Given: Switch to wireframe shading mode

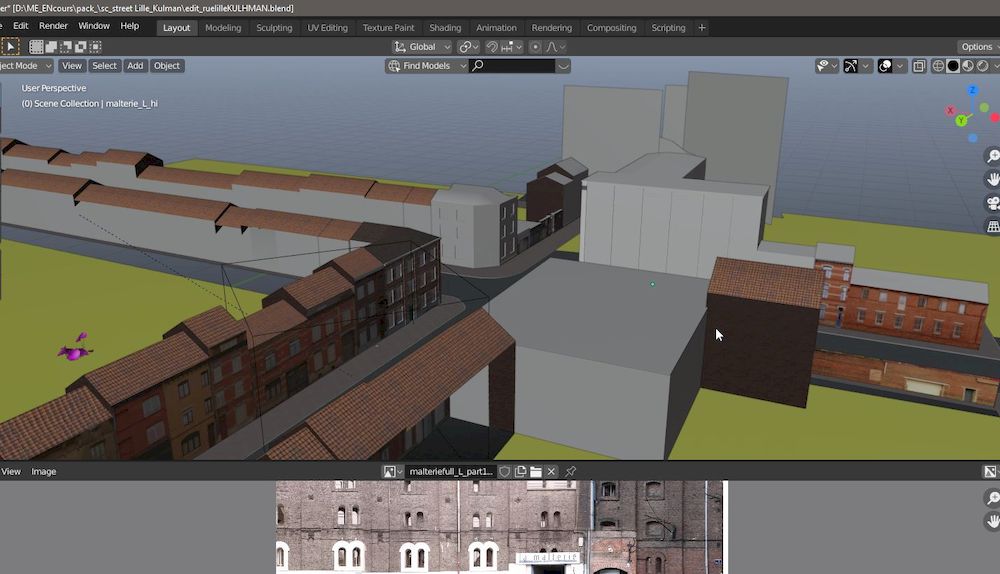Looking at the screenshot, I should (x=938, y=66).
